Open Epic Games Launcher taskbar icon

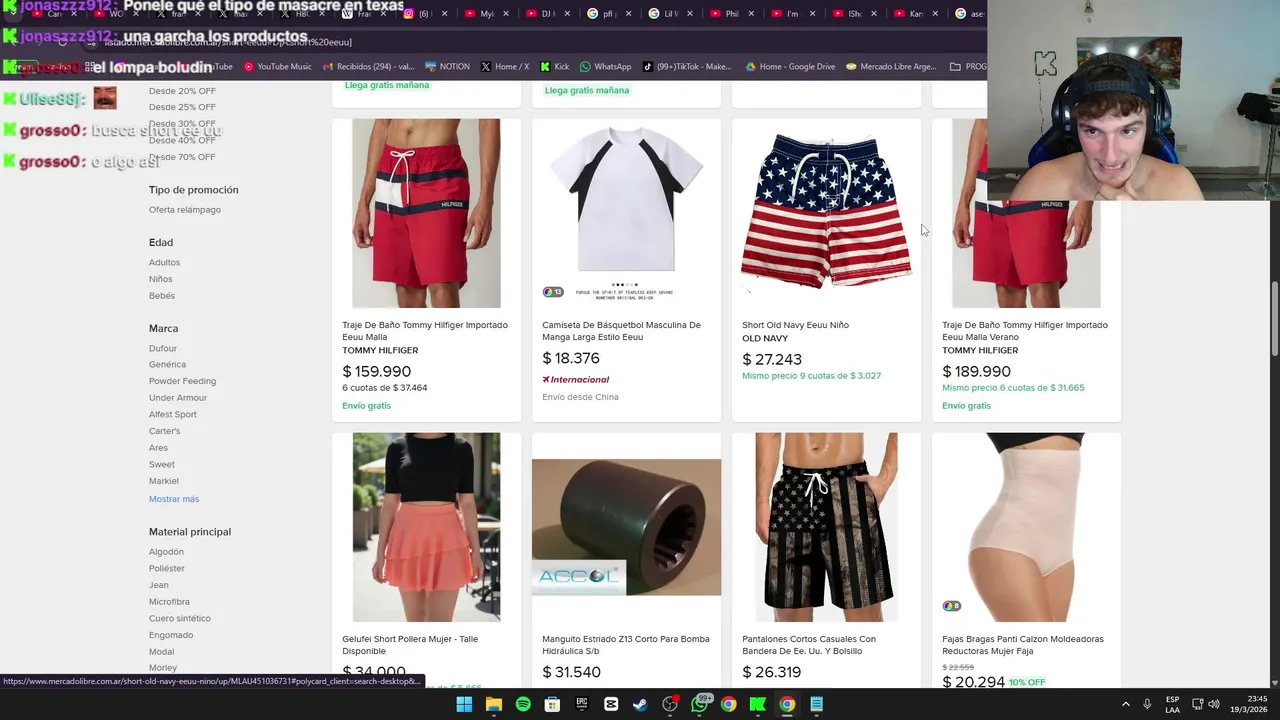[582, 704]
